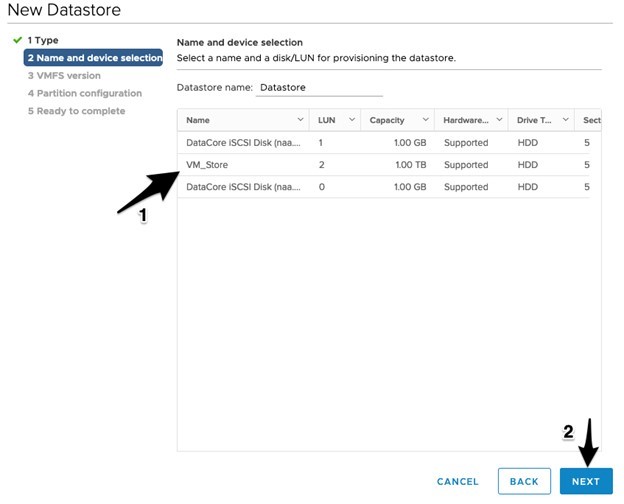This screenshot has height=504, width=624.
Task: Select step 5 Ready to complete
Action: click(x=76, y=111)
